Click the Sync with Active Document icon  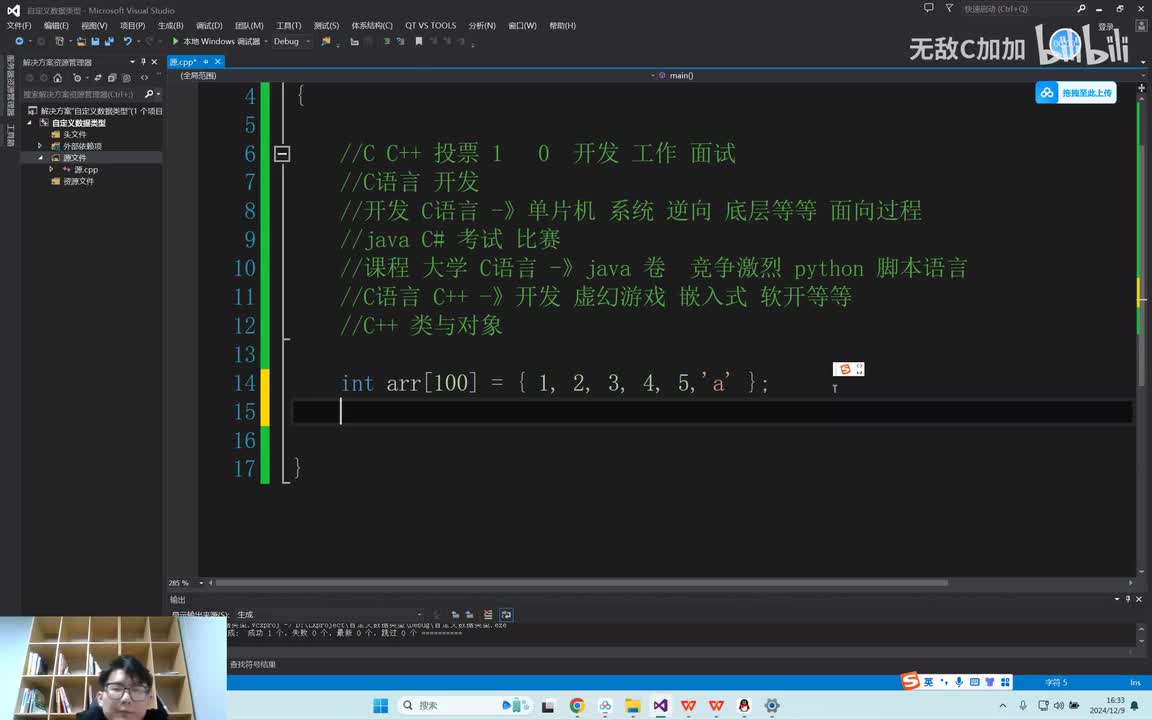click(x=98, y=78)
